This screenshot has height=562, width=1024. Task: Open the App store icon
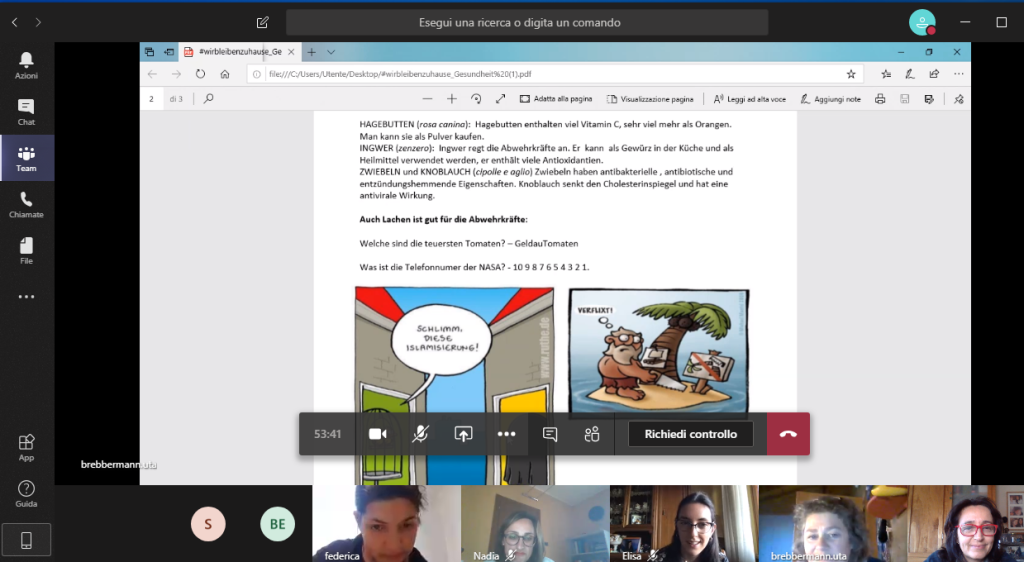pyautogui.click(x=26, y=448)
